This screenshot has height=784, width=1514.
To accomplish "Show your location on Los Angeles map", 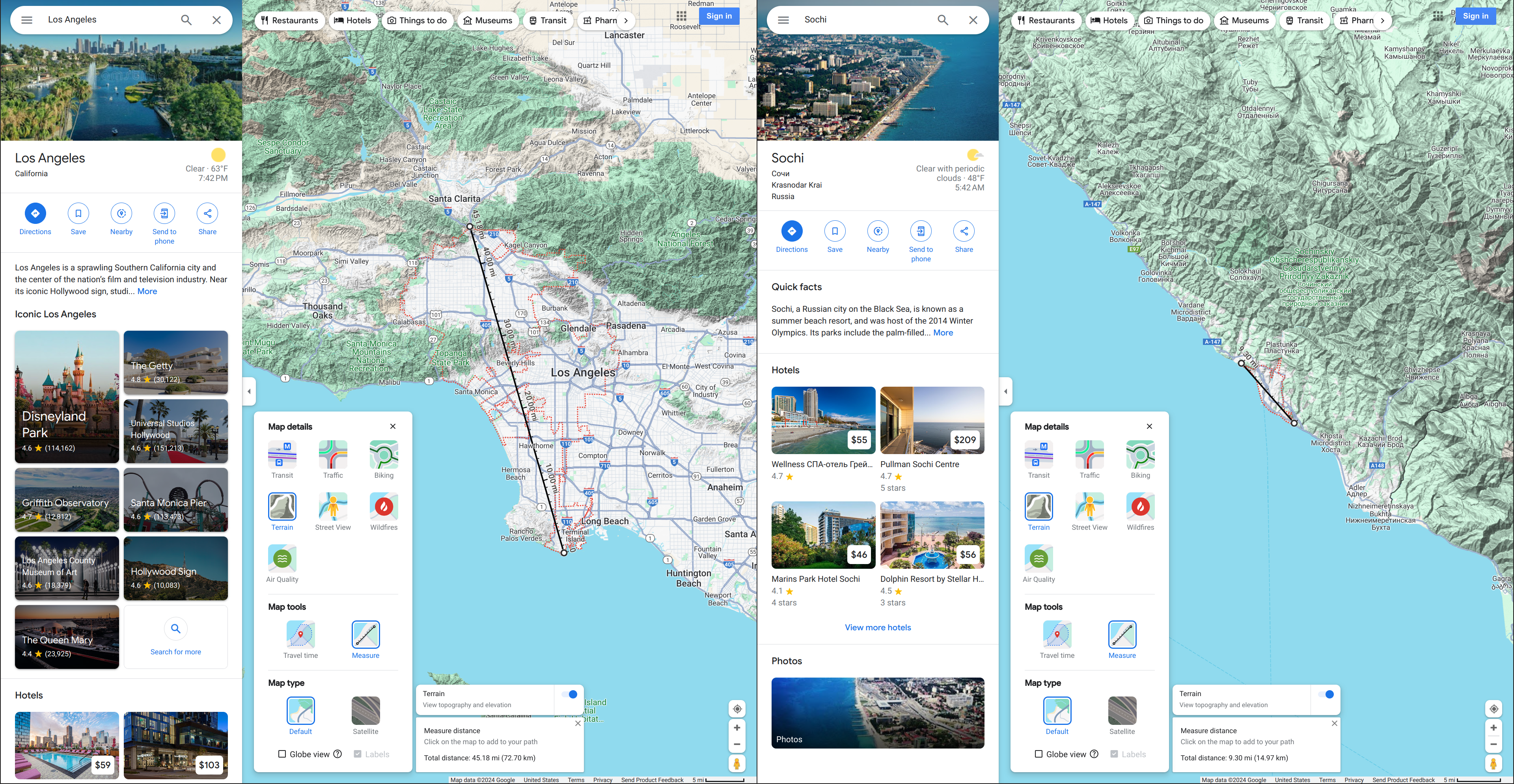I will pyautogui.click(x=737, y=709).
